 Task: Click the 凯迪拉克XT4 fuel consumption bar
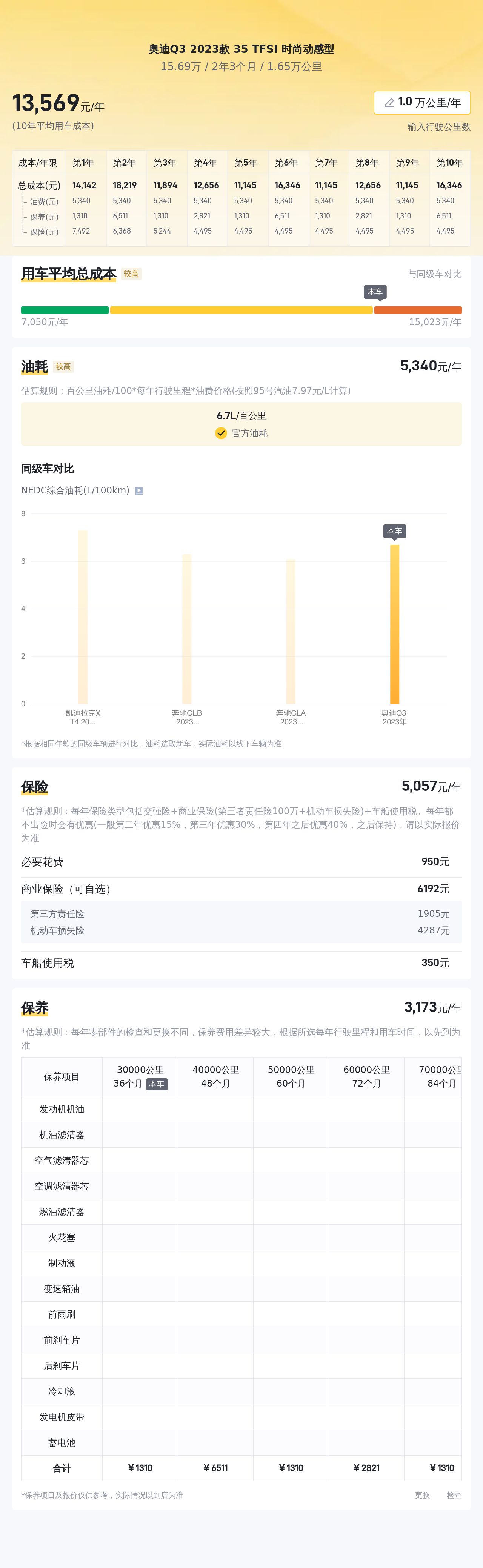click(83, 616)
